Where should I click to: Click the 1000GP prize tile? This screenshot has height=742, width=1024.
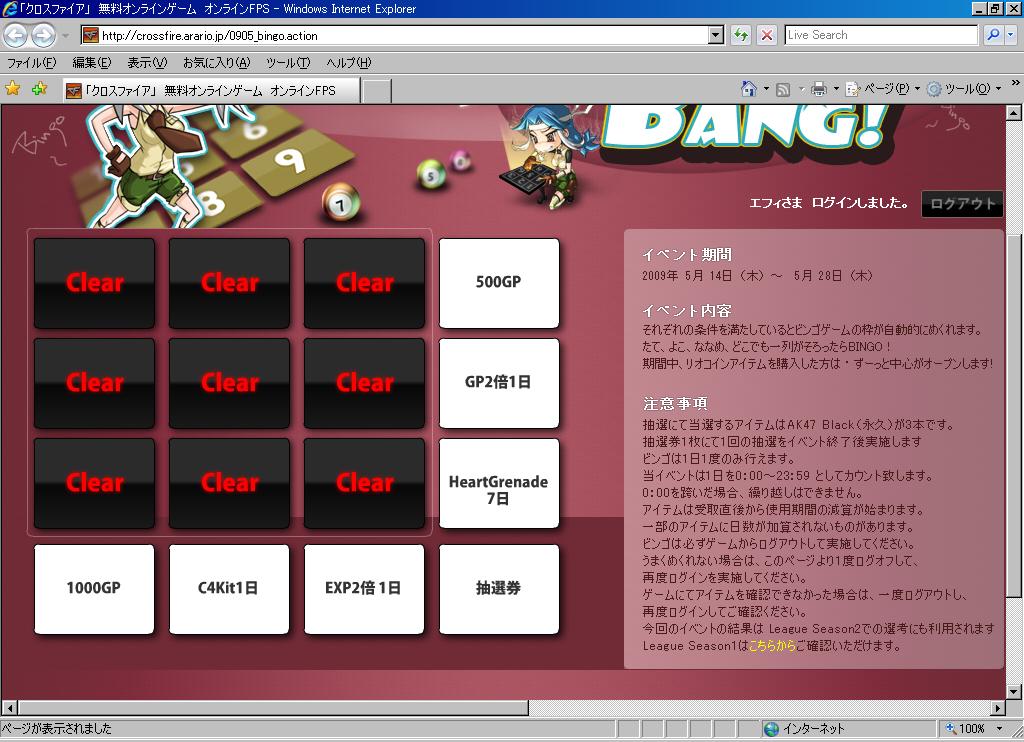click(x=94, y=589)
